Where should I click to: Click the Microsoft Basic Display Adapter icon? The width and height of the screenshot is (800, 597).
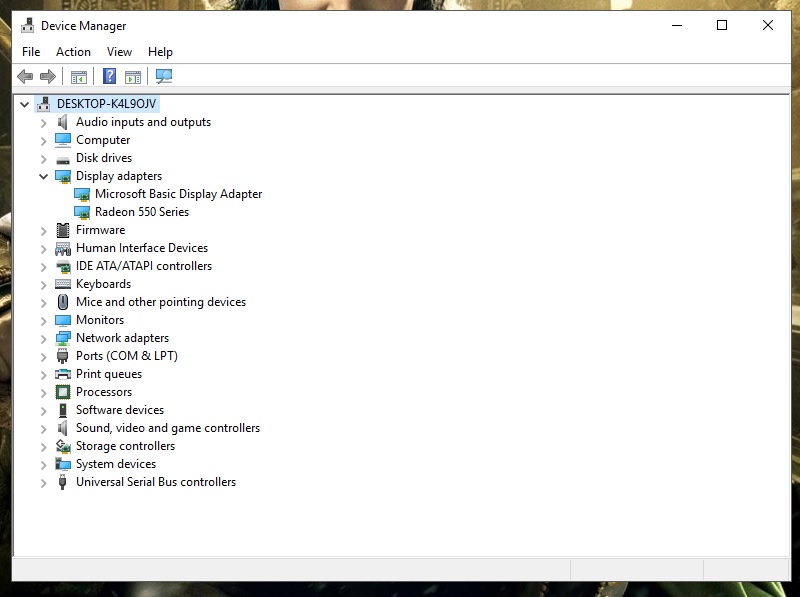(82, 194)
